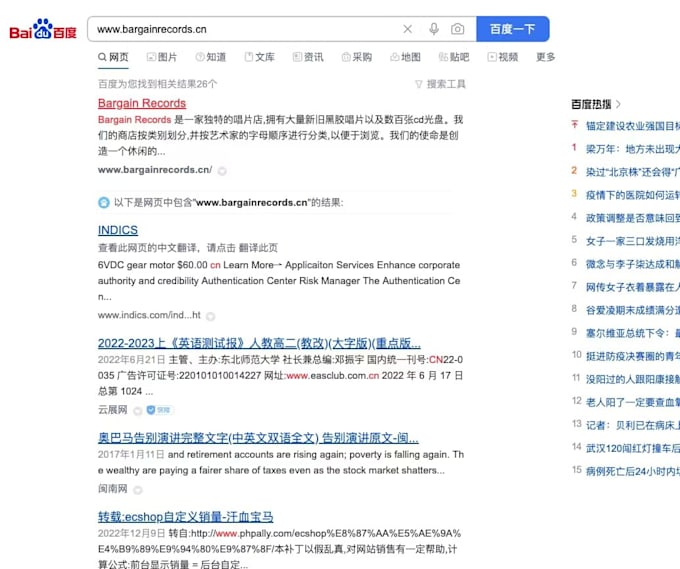Select the 网页 tab
Screen dimensions: 680x569
click(x=113, y=57)
